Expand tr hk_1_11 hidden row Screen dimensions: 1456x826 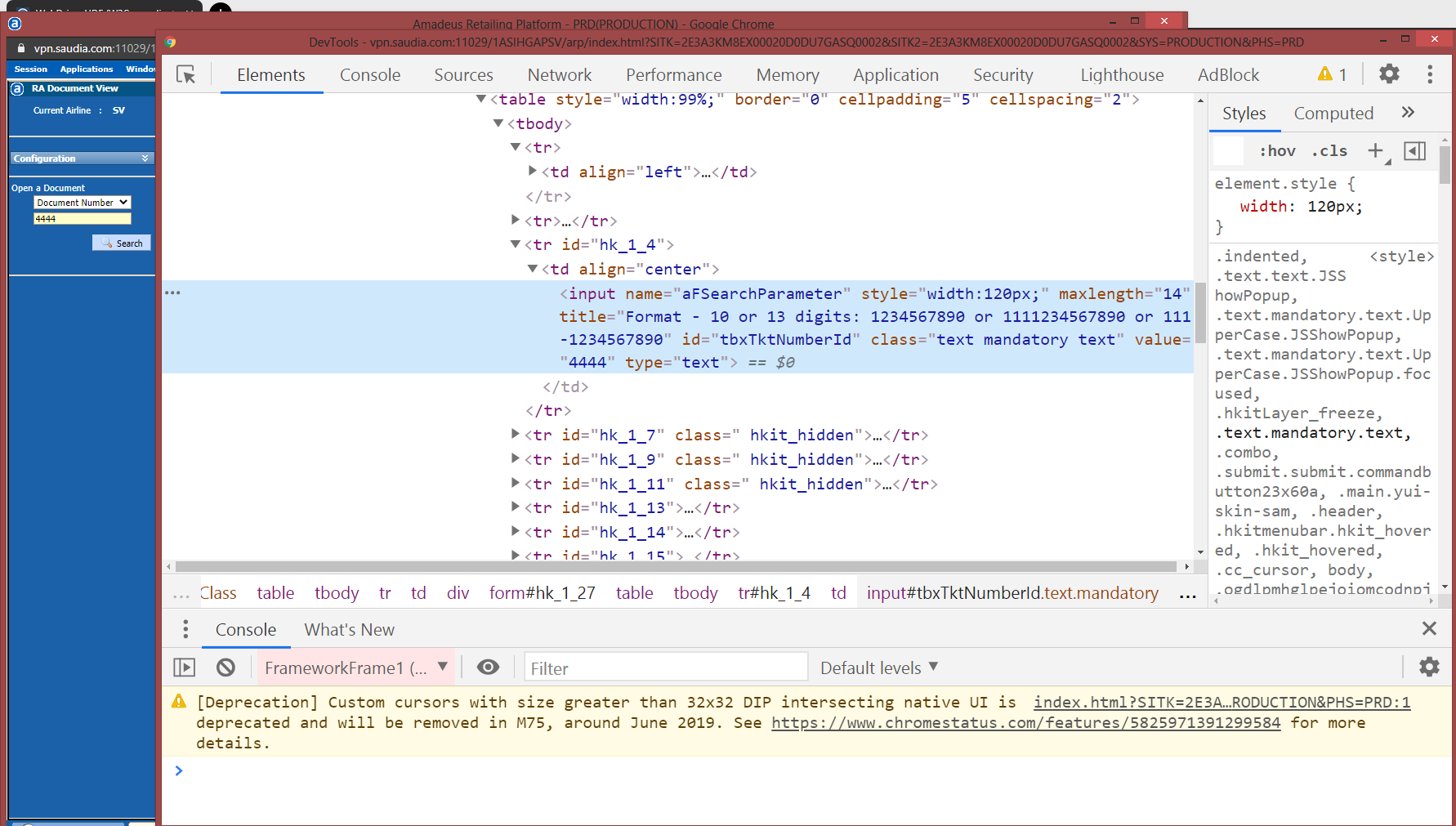(516, 483)
